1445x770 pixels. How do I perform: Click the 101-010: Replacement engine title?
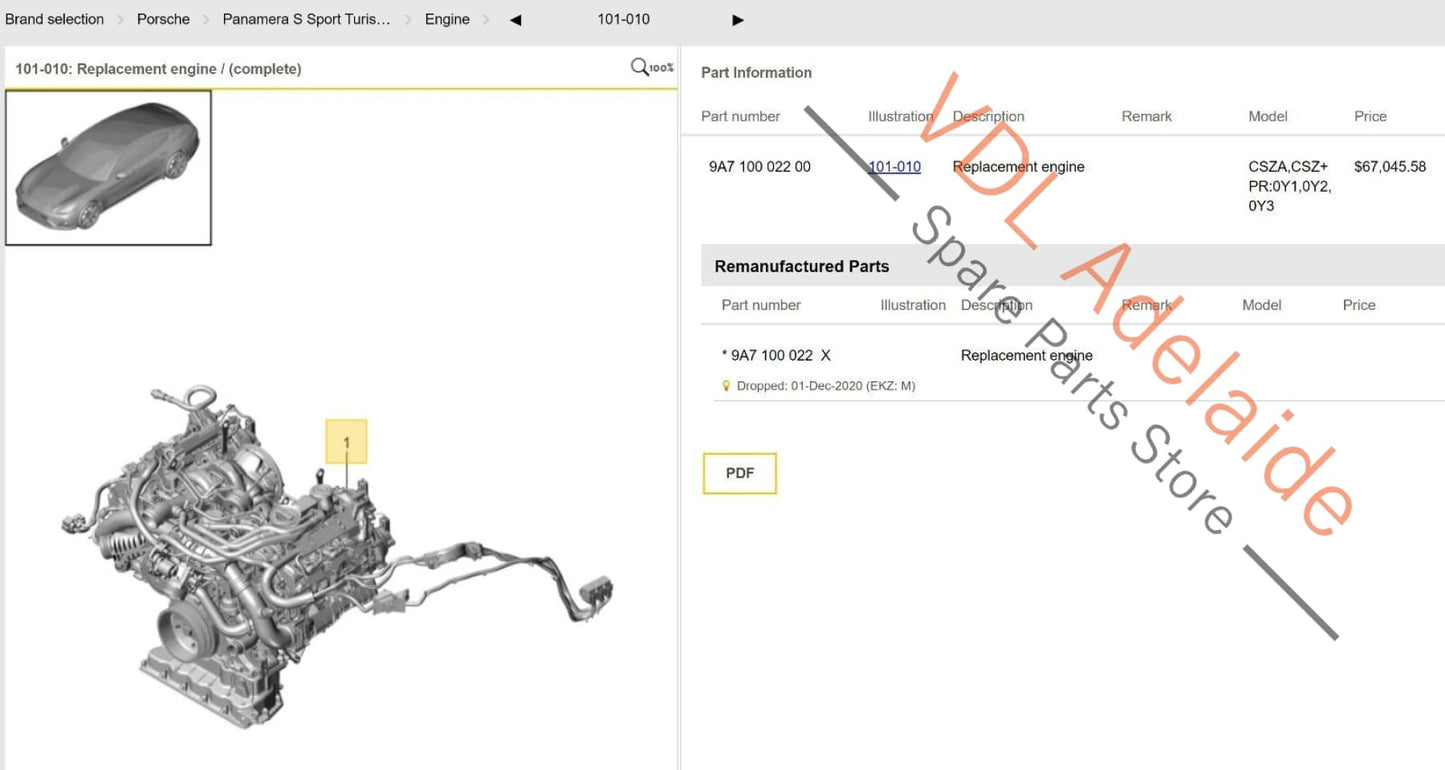pos(158,69)
